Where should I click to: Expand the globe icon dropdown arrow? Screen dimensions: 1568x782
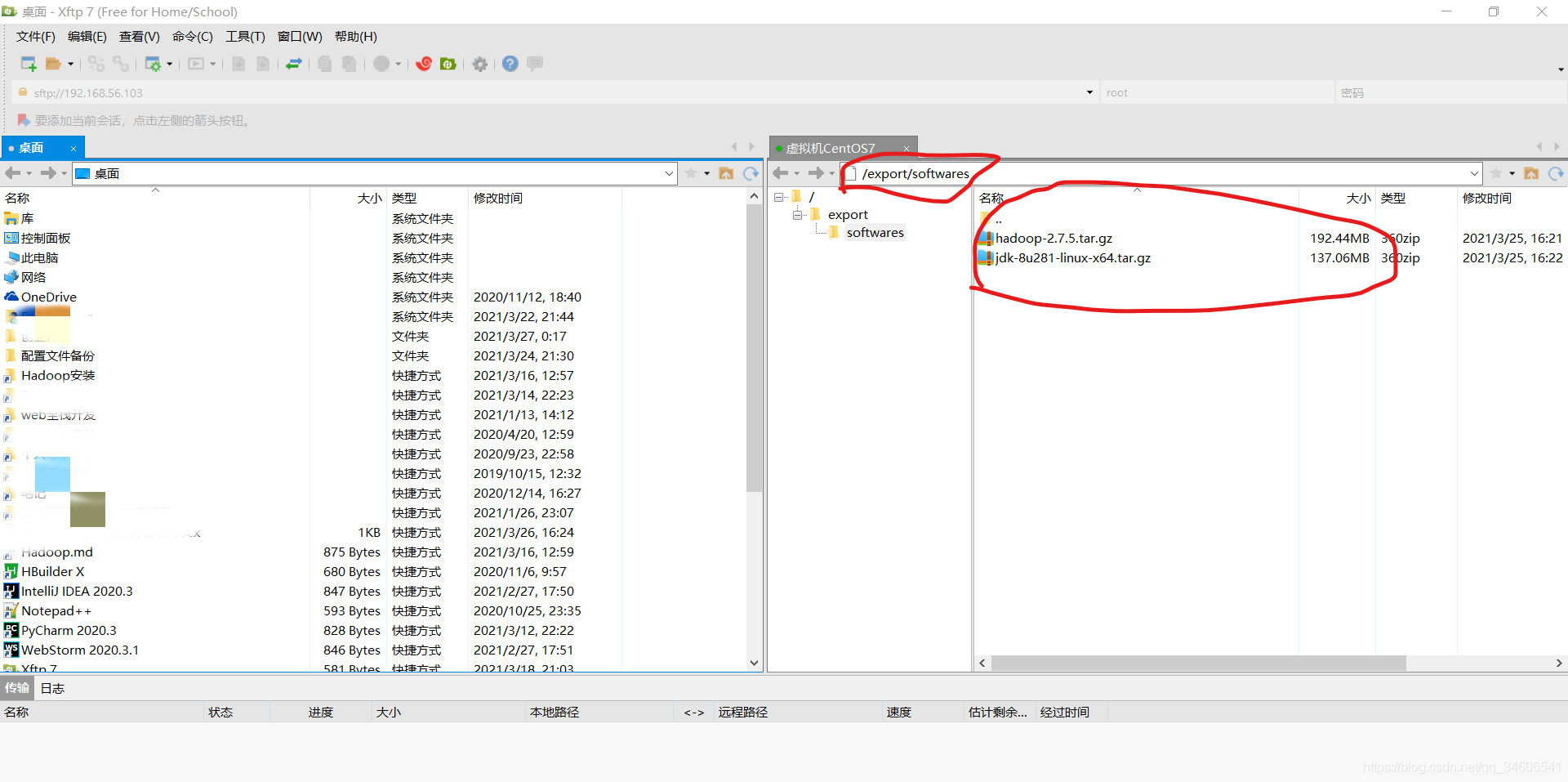coord(399,64)
